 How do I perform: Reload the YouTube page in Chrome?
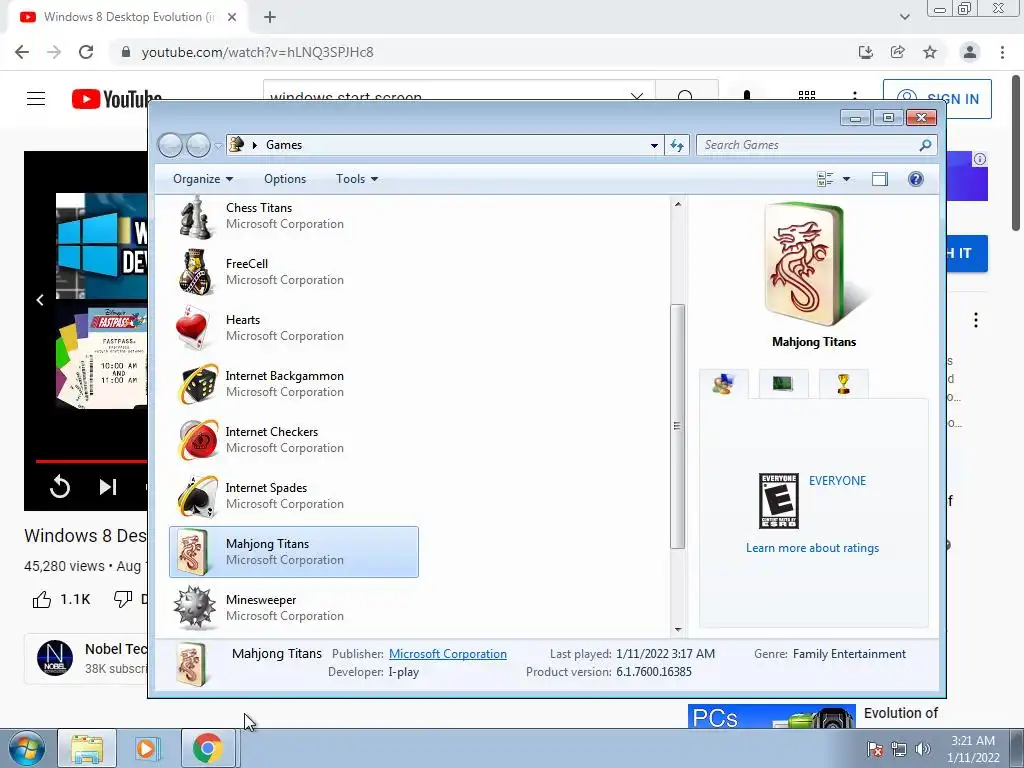tap(86, 52)
